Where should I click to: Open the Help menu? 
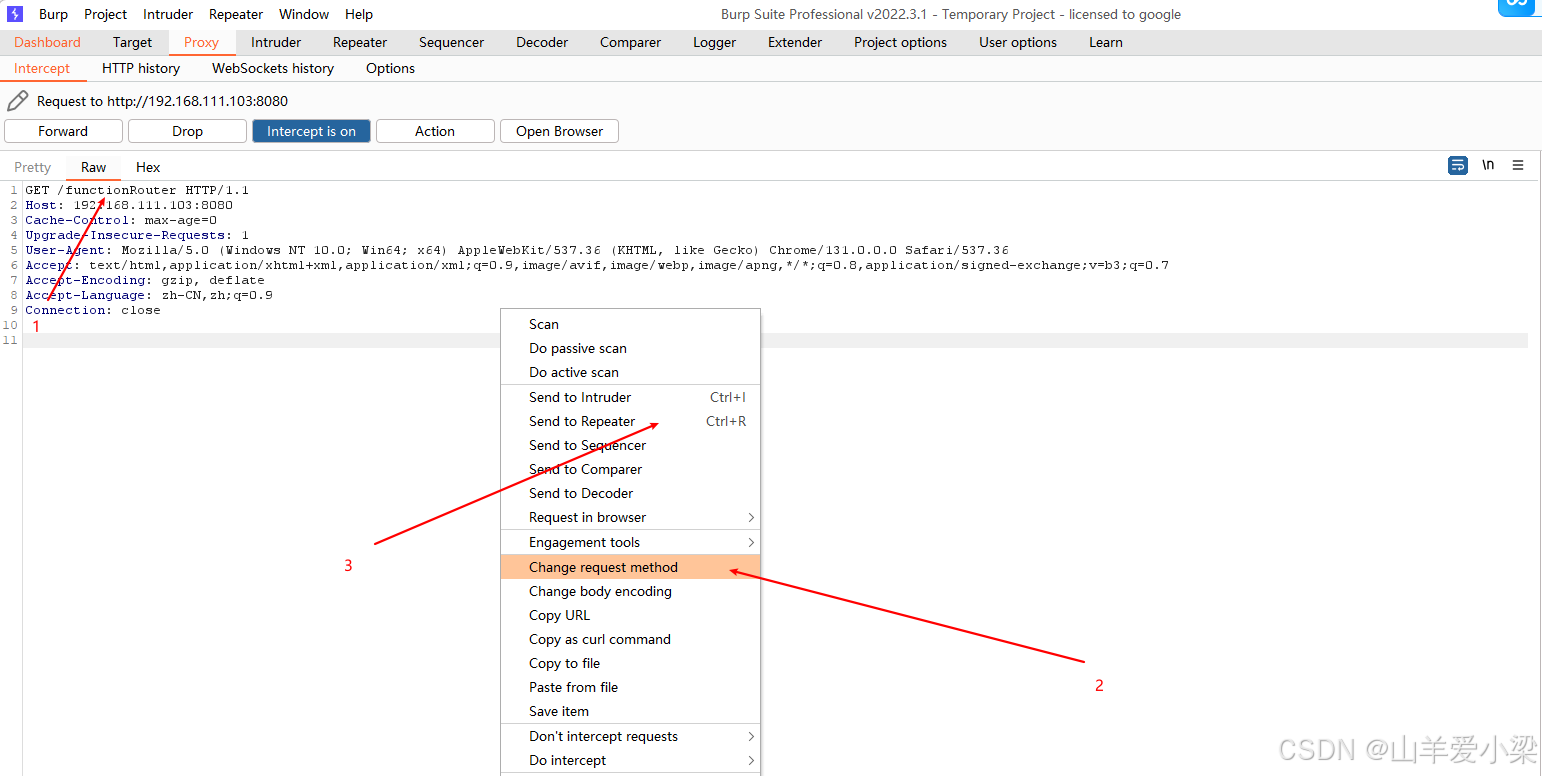pos(359,14)
